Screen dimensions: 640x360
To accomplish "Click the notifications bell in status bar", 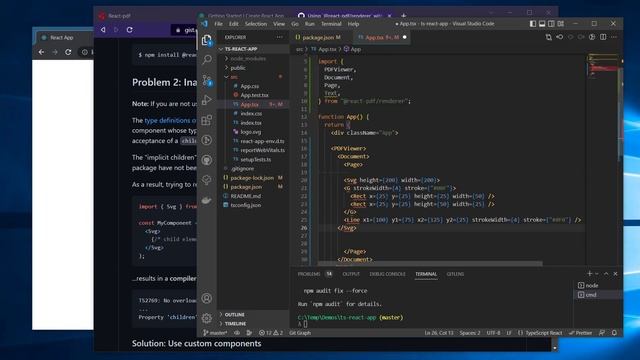I will (614, 333).
